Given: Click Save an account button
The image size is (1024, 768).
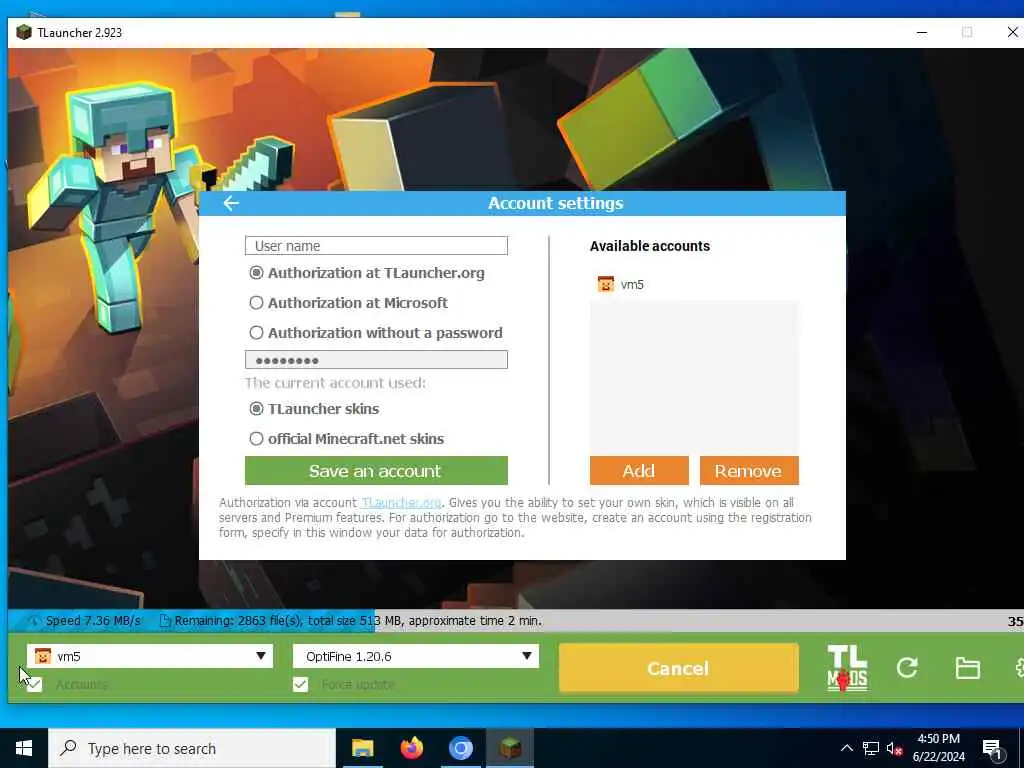Looking at the screenshot, I should coord(376,471).
